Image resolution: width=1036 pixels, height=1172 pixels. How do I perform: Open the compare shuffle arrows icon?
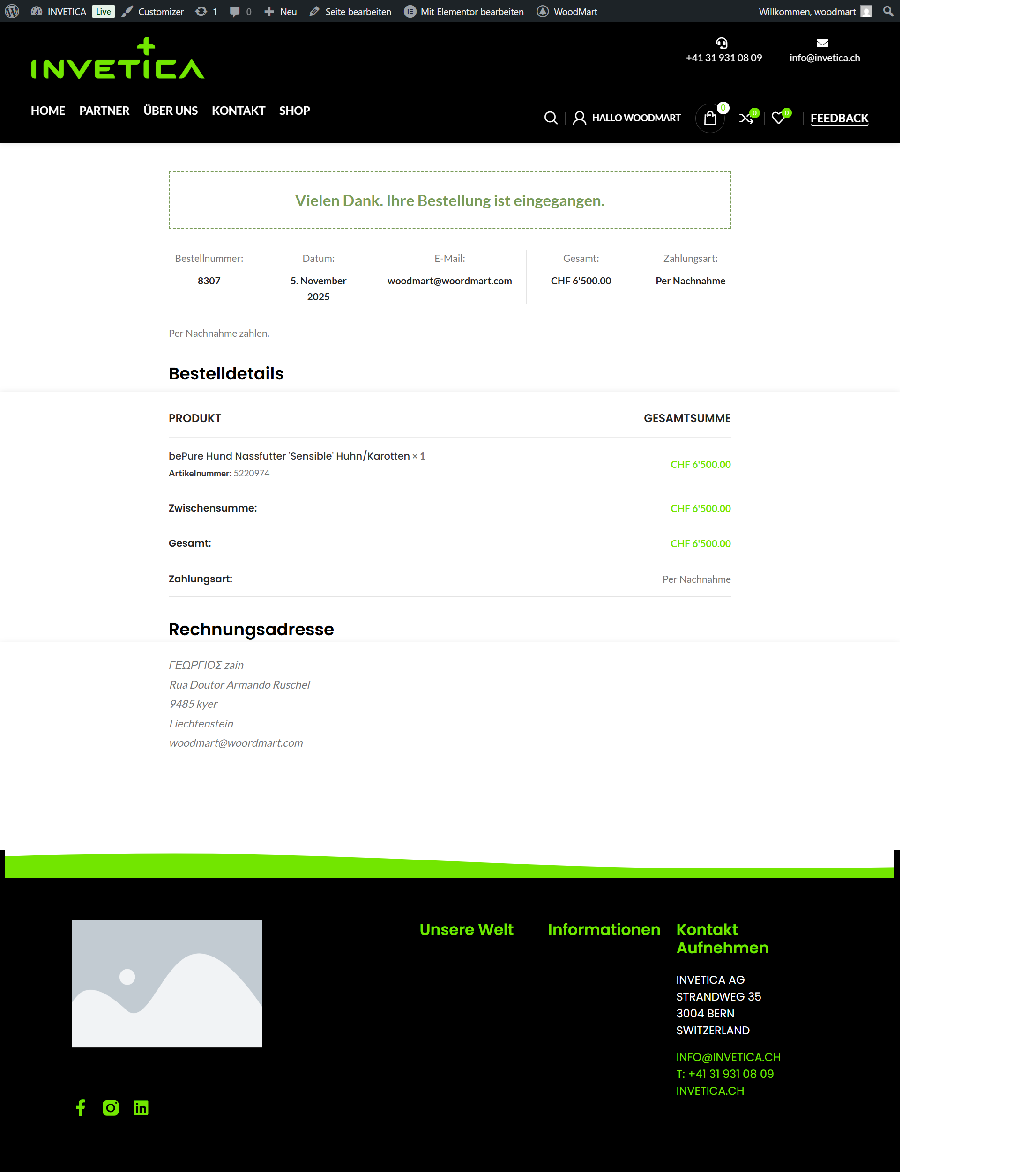[746, 118]
